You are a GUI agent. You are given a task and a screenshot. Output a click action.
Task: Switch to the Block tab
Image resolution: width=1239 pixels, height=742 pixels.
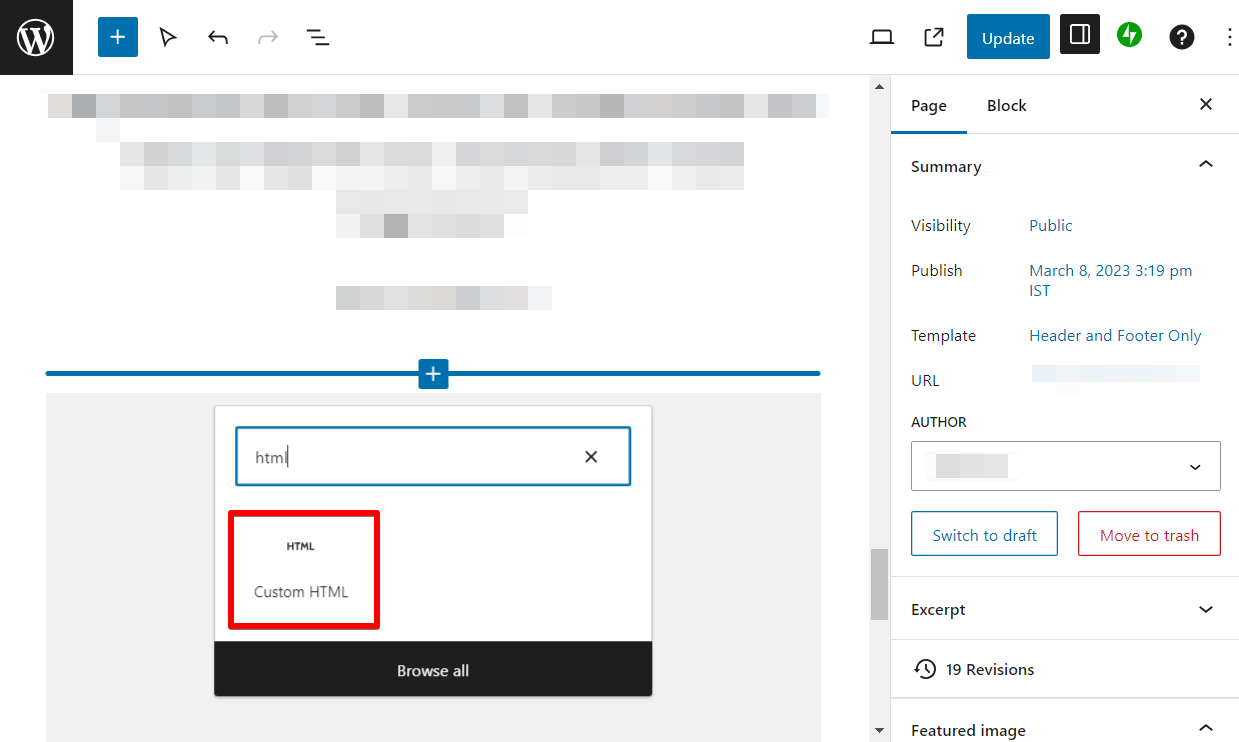1006,105
